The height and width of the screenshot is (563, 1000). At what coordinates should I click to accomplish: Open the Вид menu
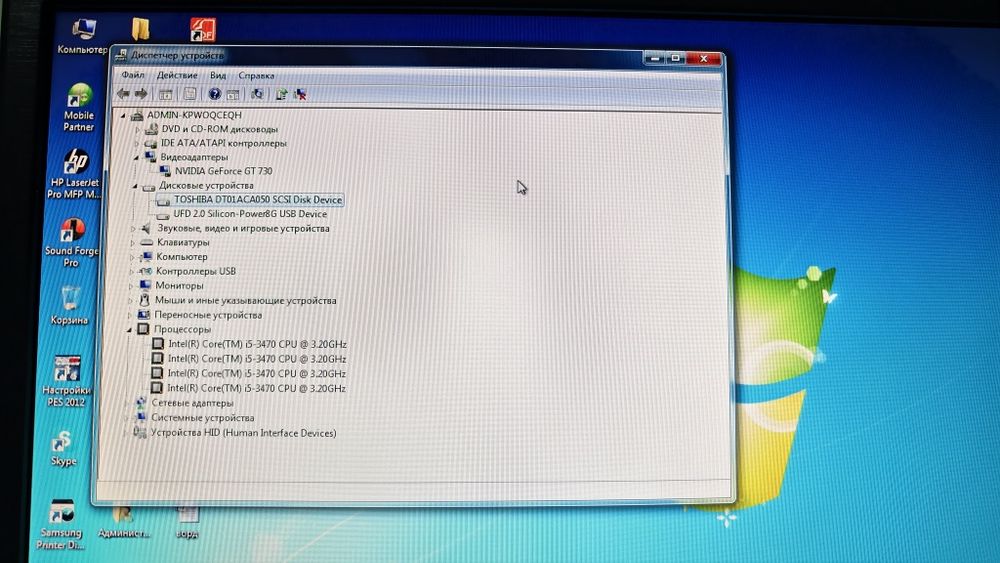[218, 75]
